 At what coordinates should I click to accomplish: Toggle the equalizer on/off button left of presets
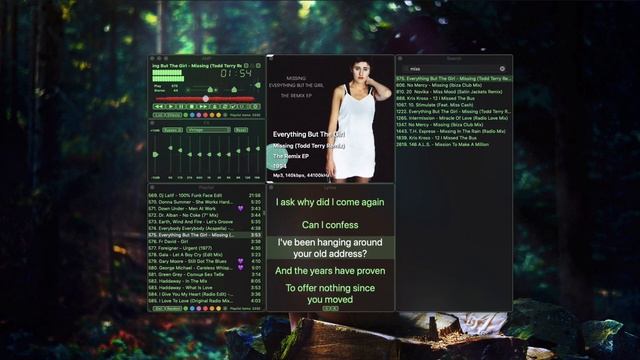[172, 130]
